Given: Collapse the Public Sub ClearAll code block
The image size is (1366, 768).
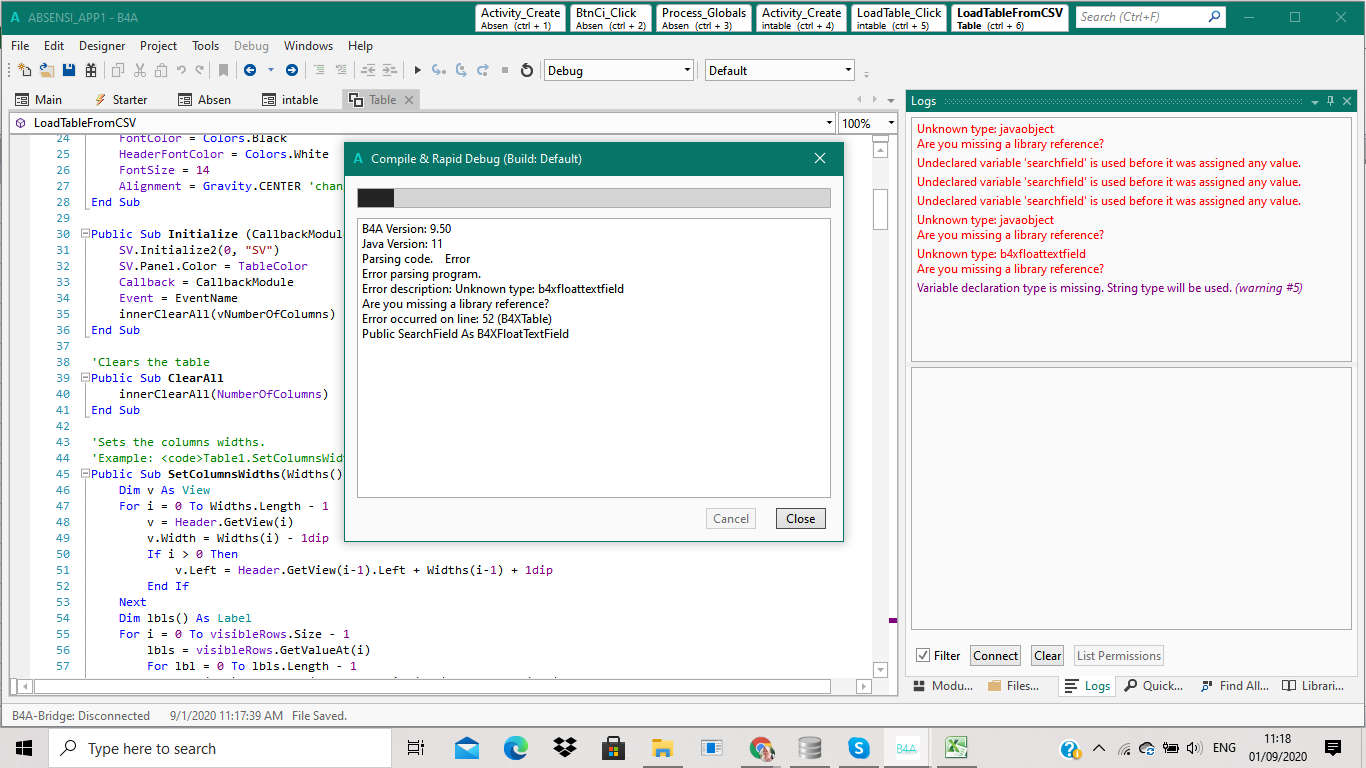Looking at the screenshot, I should pos(86,378).
